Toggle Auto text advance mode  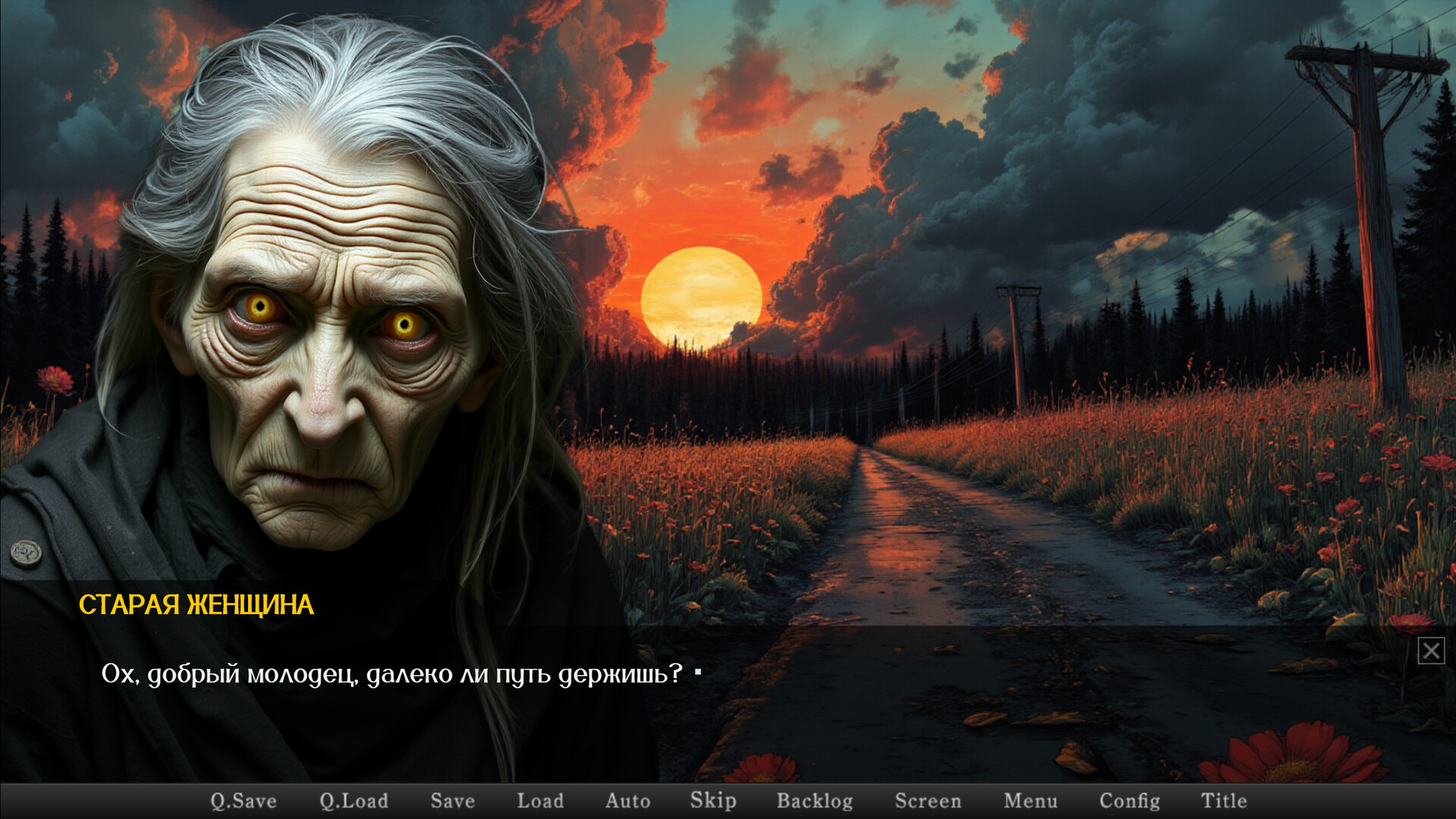(x=627, y=801)
